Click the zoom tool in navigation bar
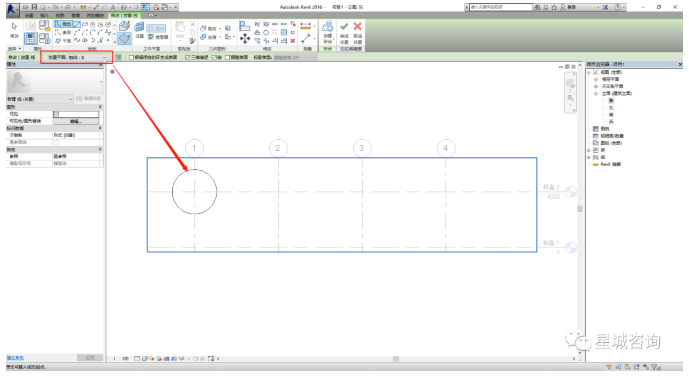The width and height of the screenshot is (689, 377). click(x=570, y=98)
